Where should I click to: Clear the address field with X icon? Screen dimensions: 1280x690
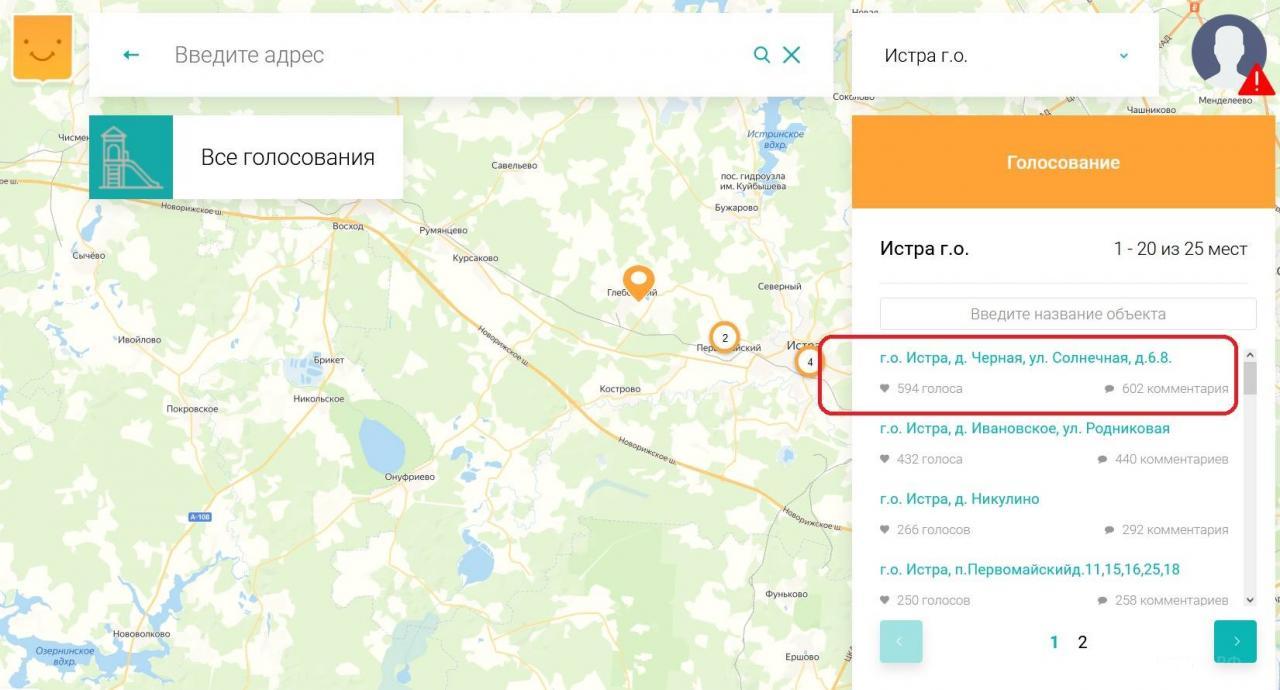click(x=791, y=55)
